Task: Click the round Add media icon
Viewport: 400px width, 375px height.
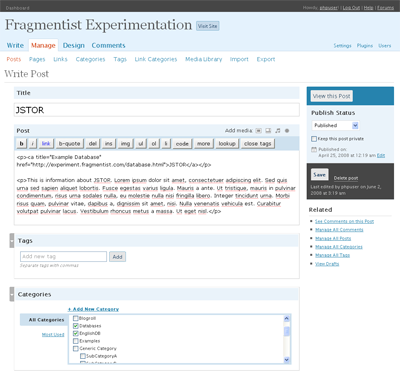Action: point(287,131)
